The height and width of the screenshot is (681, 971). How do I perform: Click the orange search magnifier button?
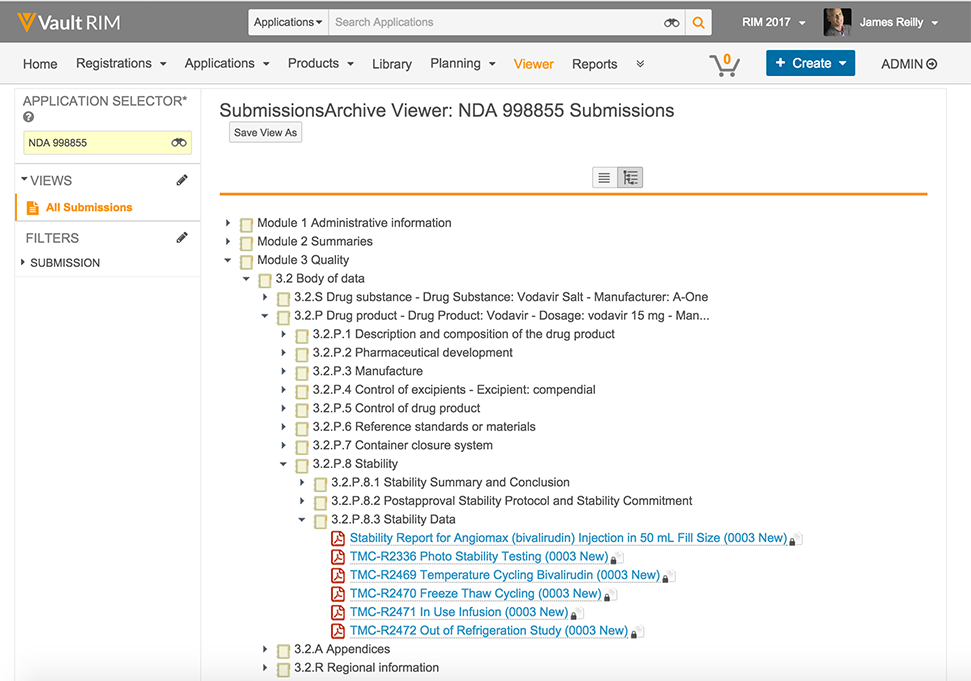pyautogui.click(x=698, y=22)
